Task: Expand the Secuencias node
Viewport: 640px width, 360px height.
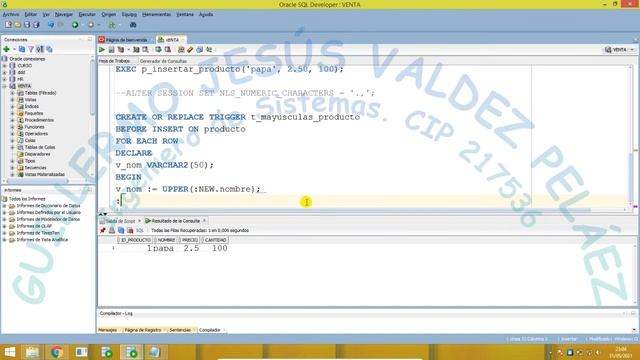Action: 12,168
